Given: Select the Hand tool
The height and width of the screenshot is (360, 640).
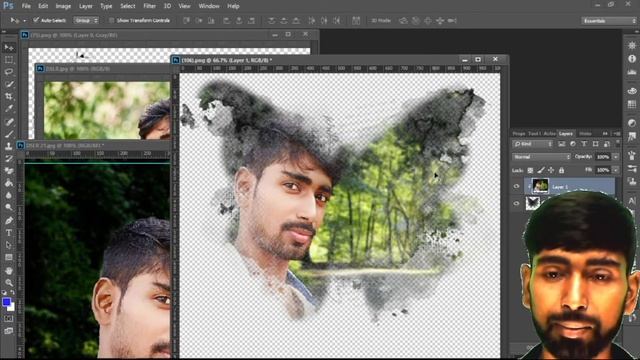Looking at the screenshot, I should (x=9, y=270).
